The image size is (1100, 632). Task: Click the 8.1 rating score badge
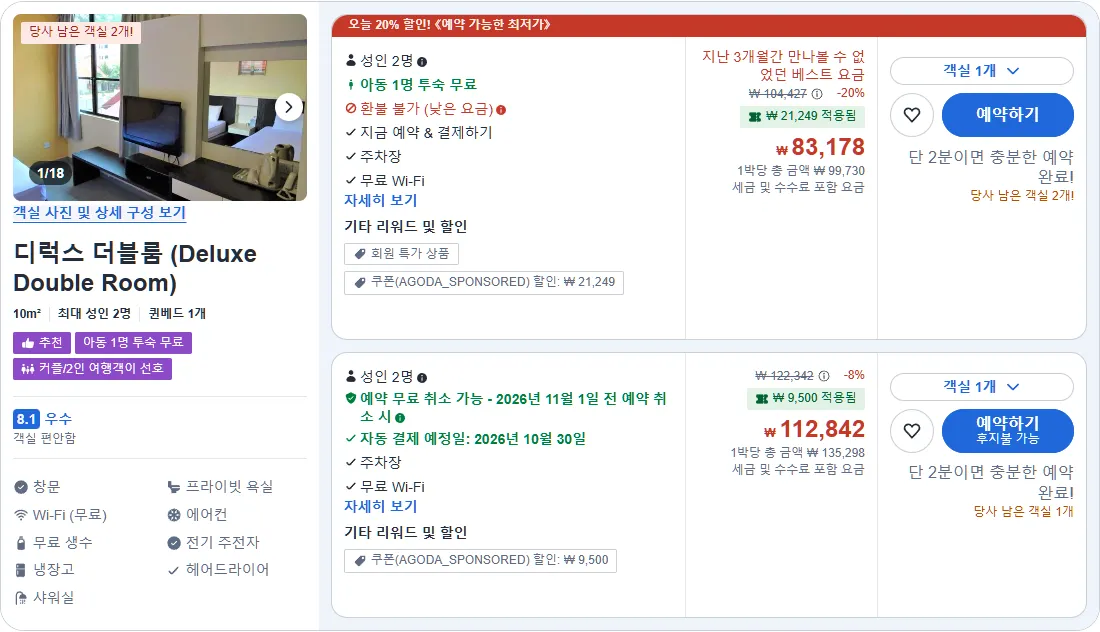[x=26, y=419]
